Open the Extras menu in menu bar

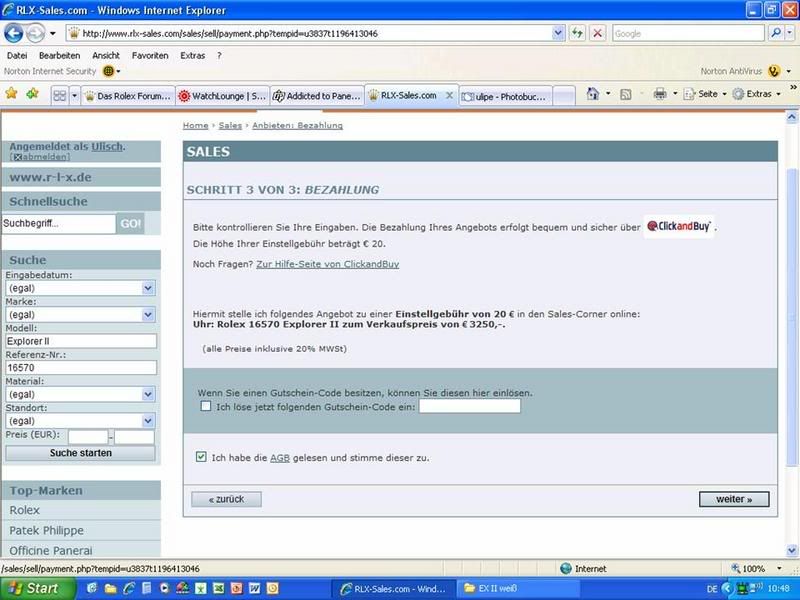click(x=192, y=56)
